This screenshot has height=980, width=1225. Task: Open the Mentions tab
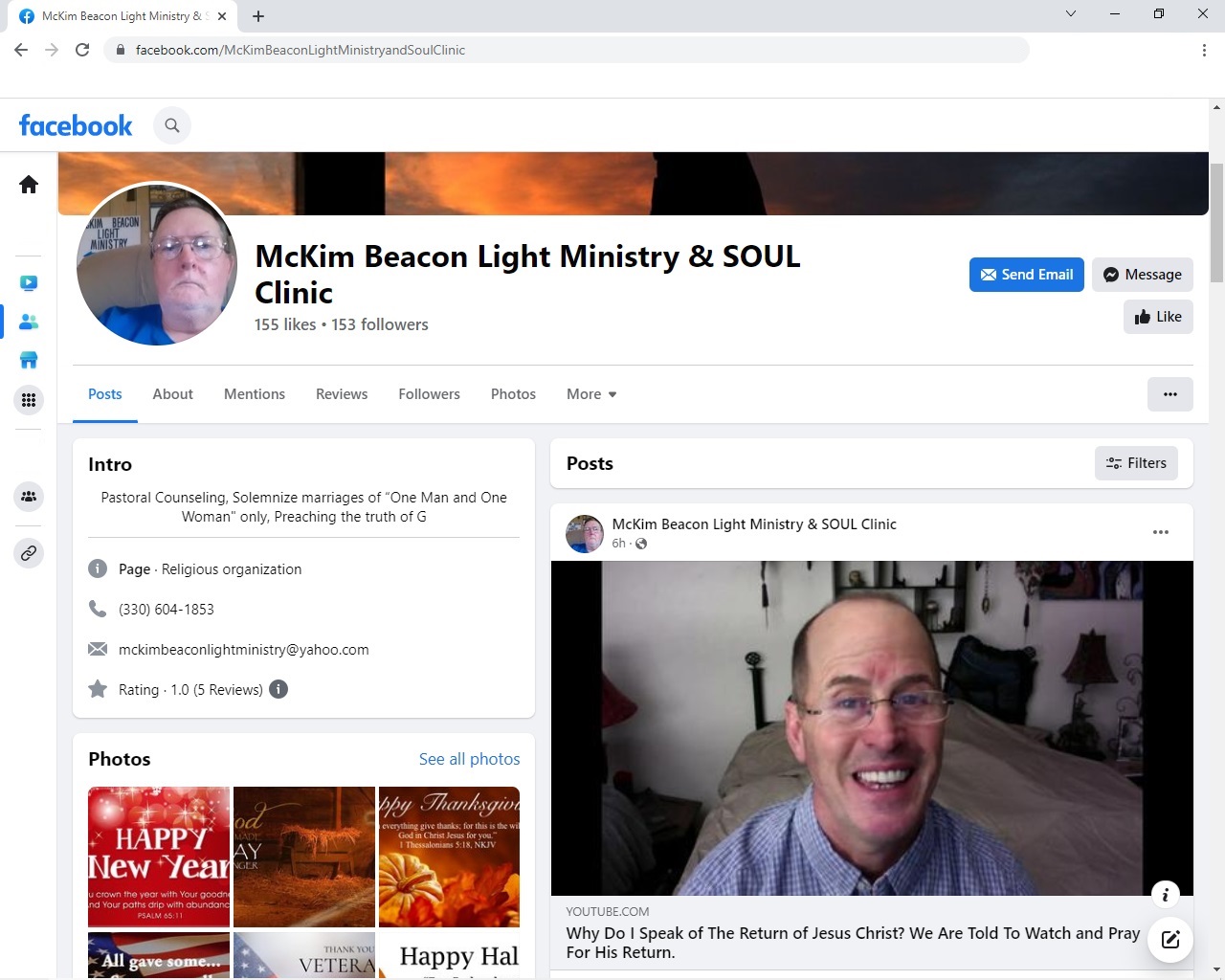point(255,394)
